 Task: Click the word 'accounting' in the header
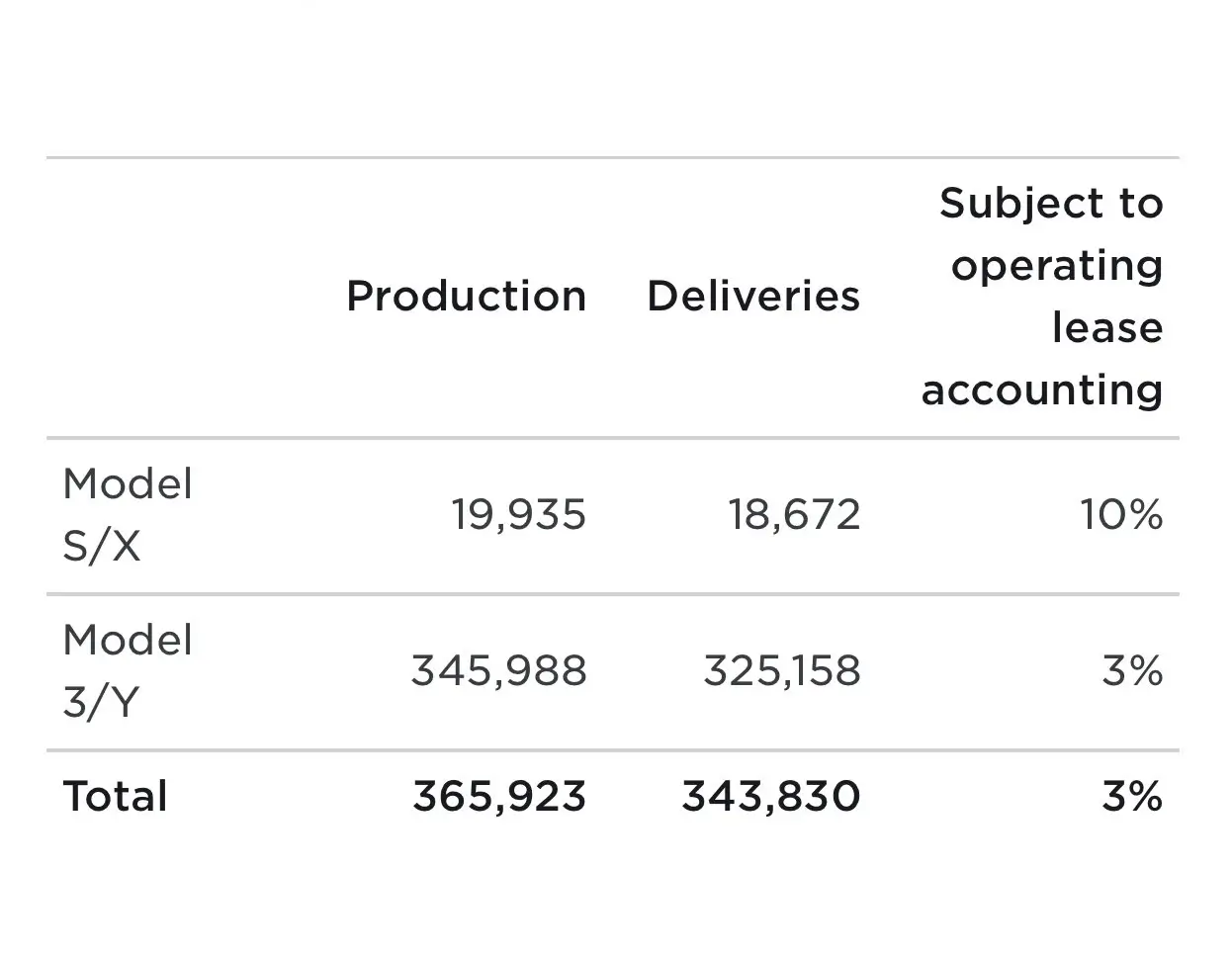coord(1042,390)
